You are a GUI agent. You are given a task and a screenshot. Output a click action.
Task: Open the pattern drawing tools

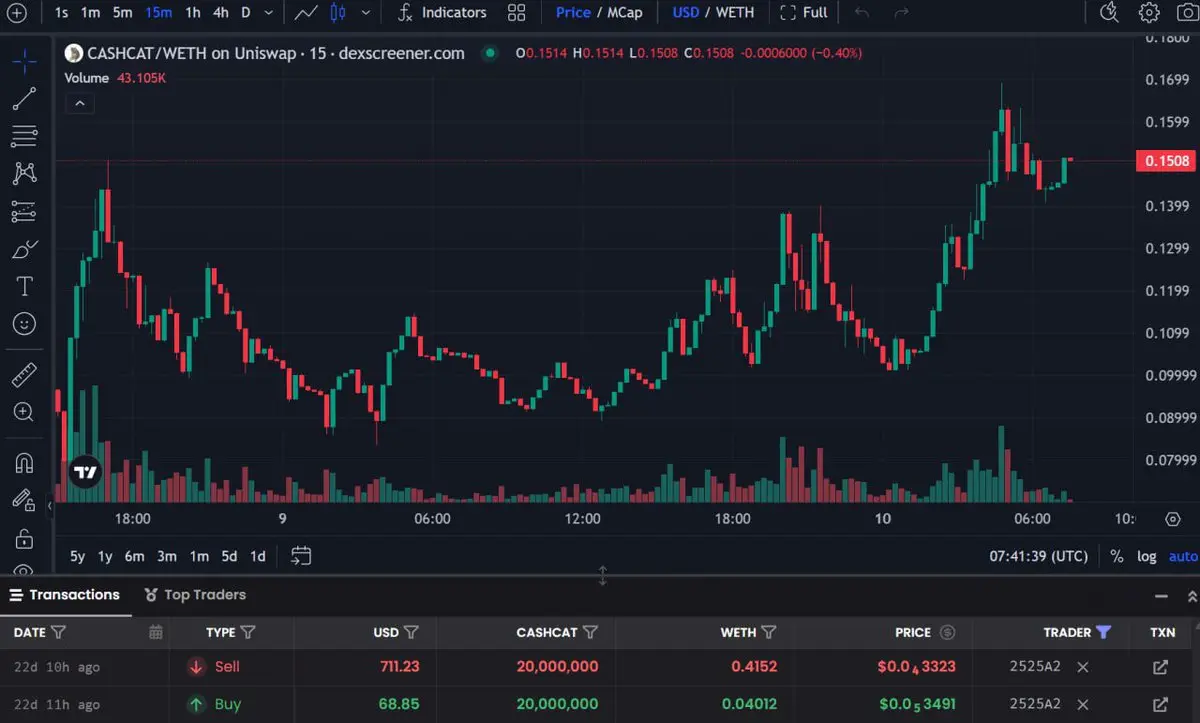point(24,173)
